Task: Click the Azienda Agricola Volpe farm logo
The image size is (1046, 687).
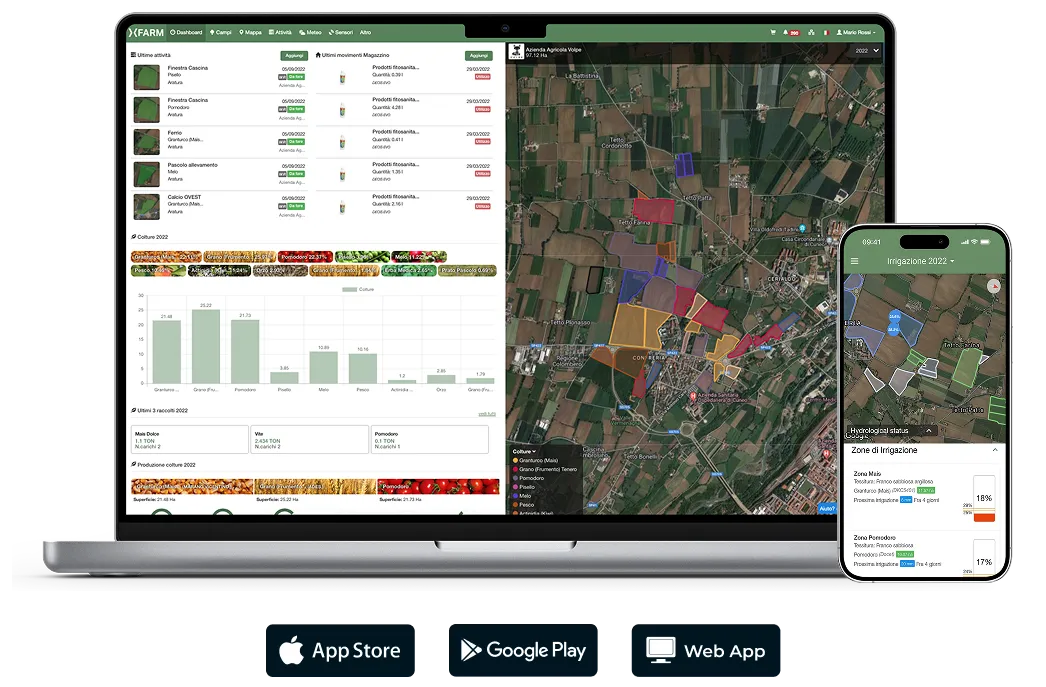Action: 517,51
